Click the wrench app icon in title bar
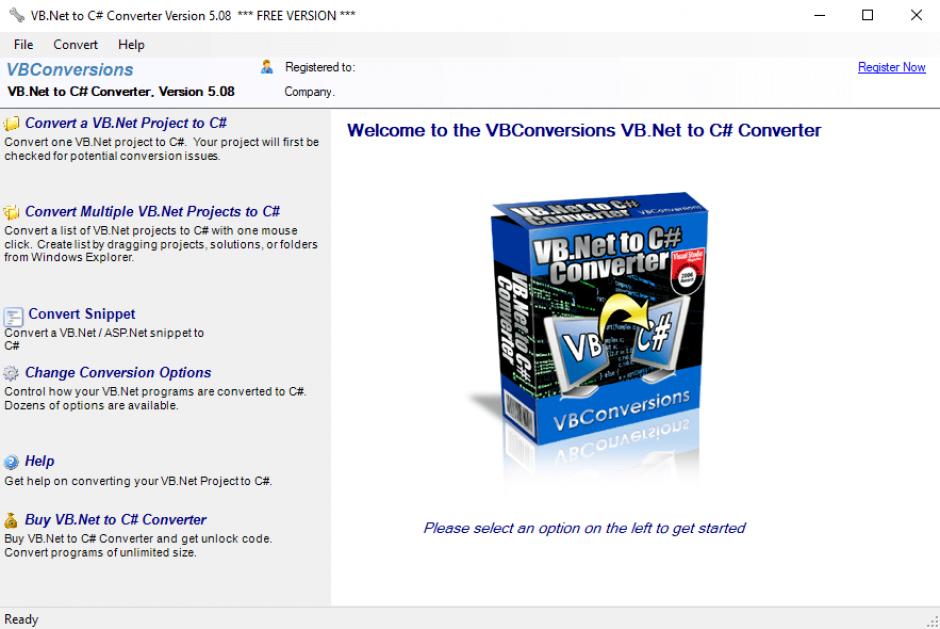This screenshot has height=629, width=940. [17, 15]
